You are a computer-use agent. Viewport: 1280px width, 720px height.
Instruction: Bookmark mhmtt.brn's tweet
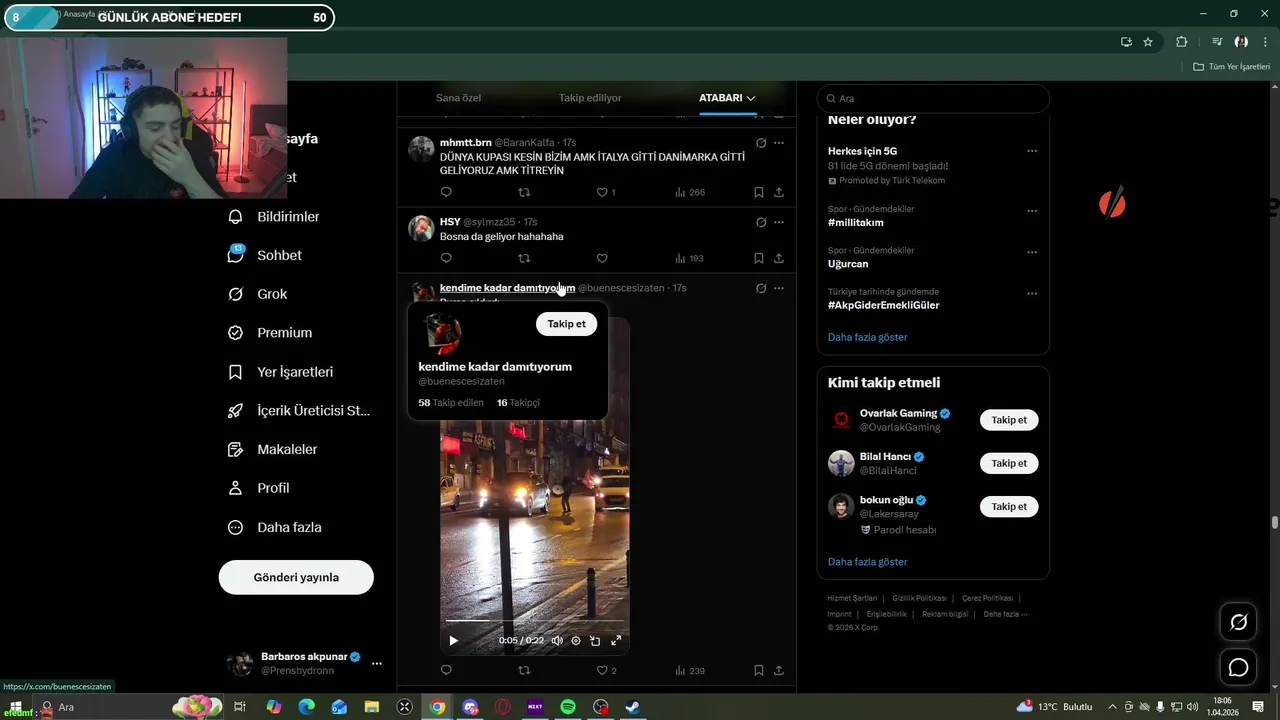point(759,192)
